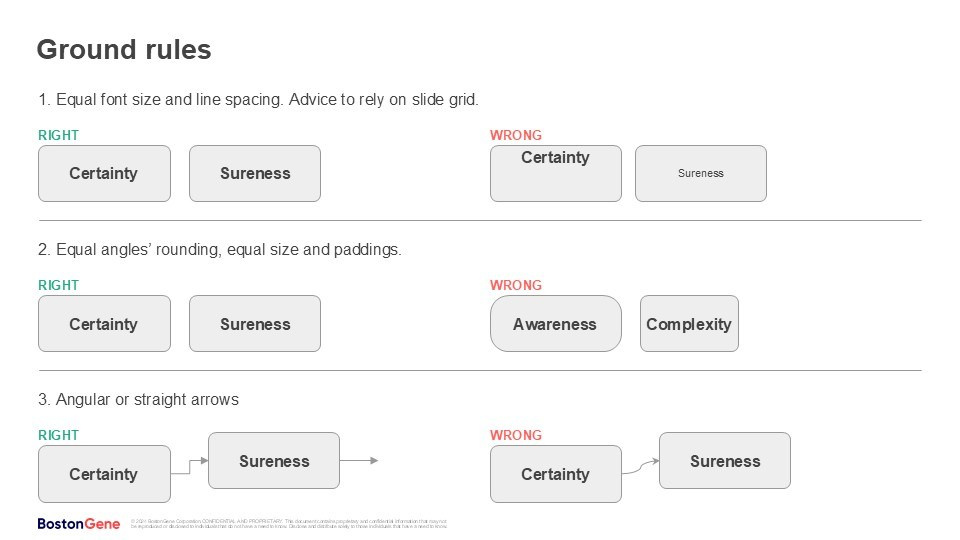
Task: Click the confidential copyright notice in the footer
Action: 290,523
